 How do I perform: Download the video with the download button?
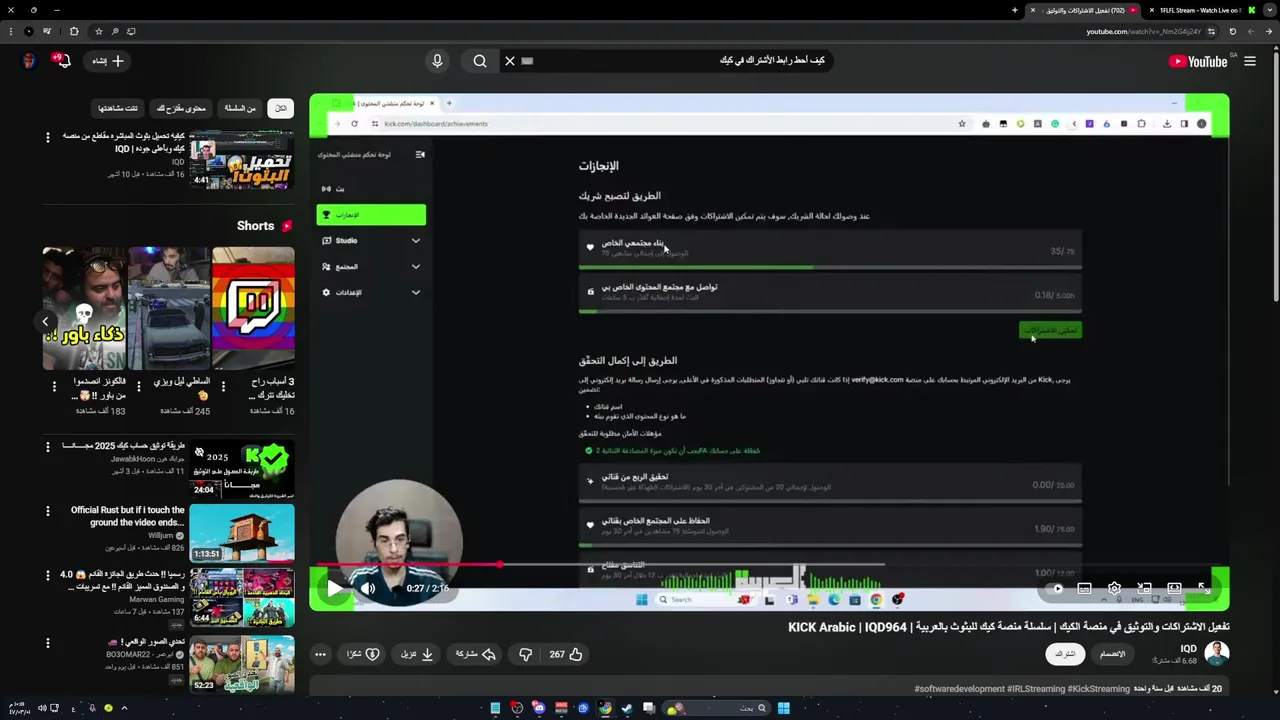click(x=417, y=654)
